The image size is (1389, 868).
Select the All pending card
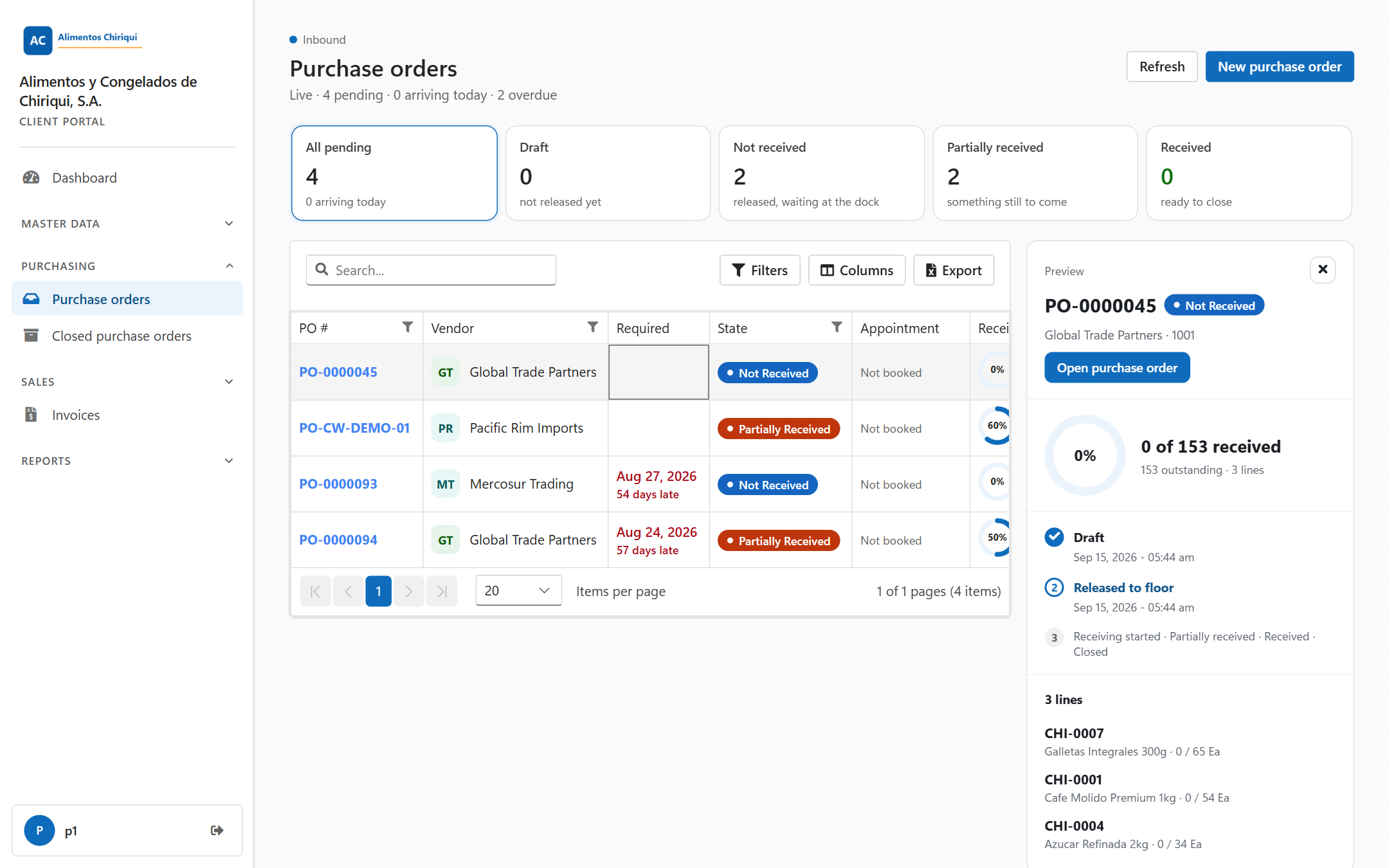[x=394, y=173]
